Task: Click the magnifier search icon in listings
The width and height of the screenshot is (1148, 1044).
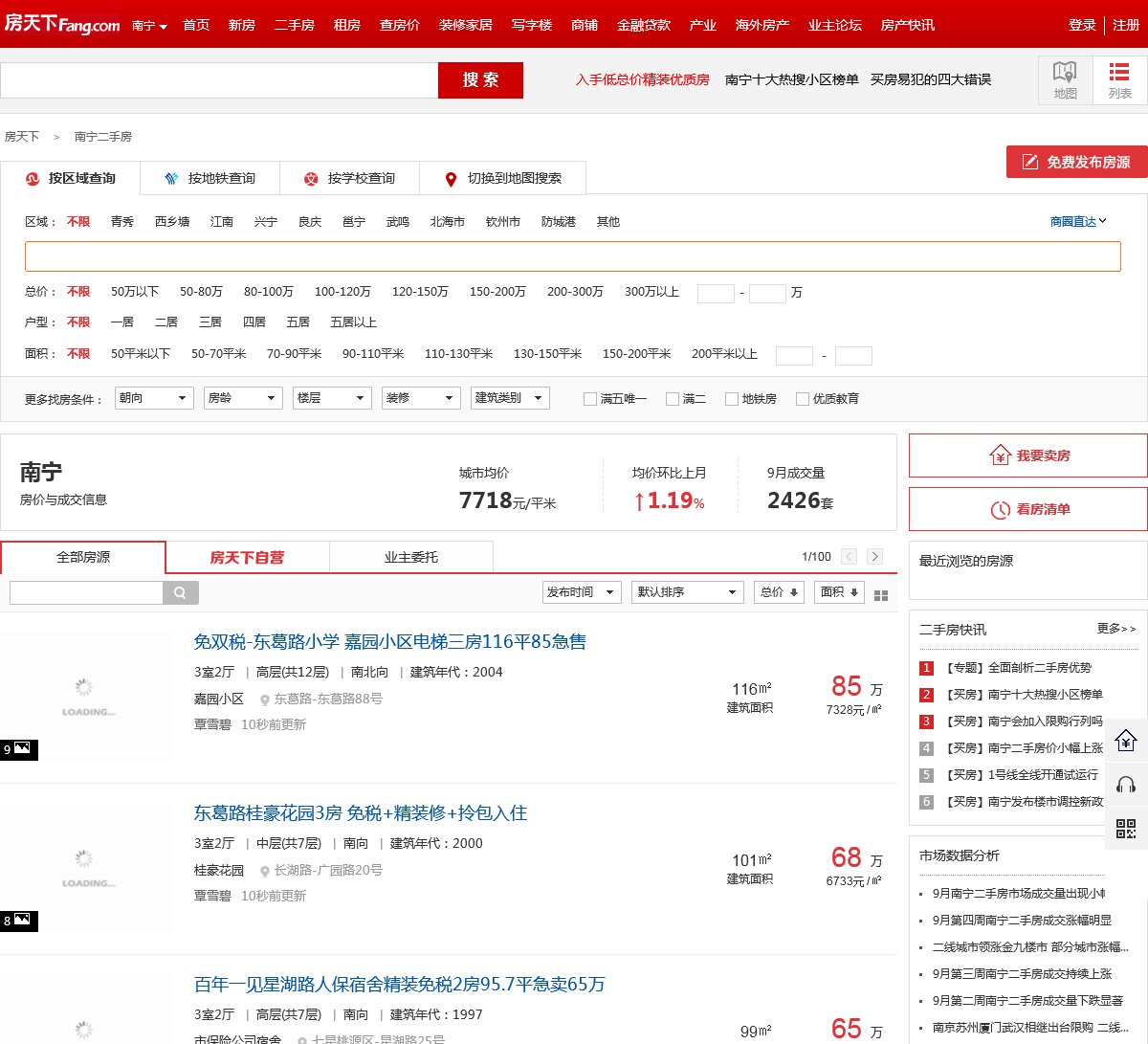Action: pos(180,592)
